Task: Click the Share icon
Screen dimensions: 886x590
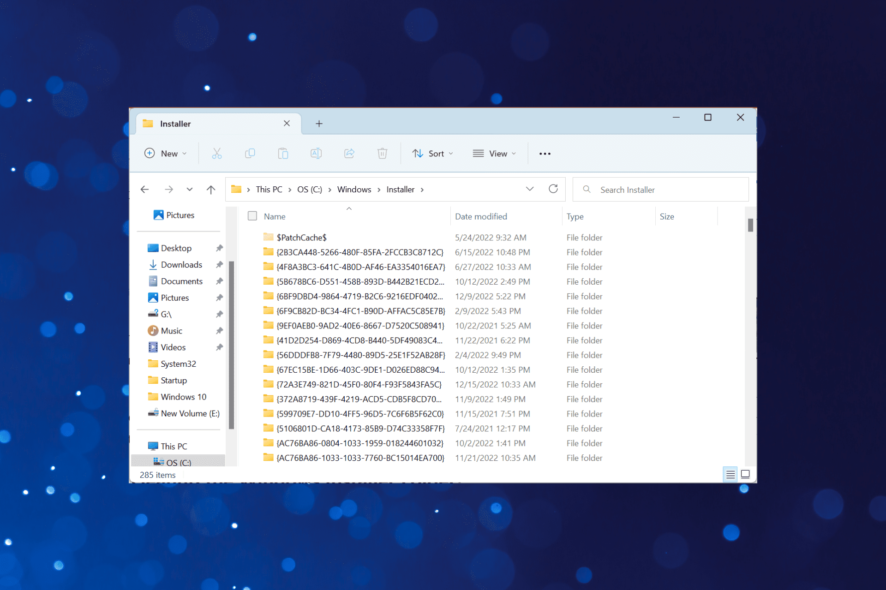Action: (x=348, y=153)
